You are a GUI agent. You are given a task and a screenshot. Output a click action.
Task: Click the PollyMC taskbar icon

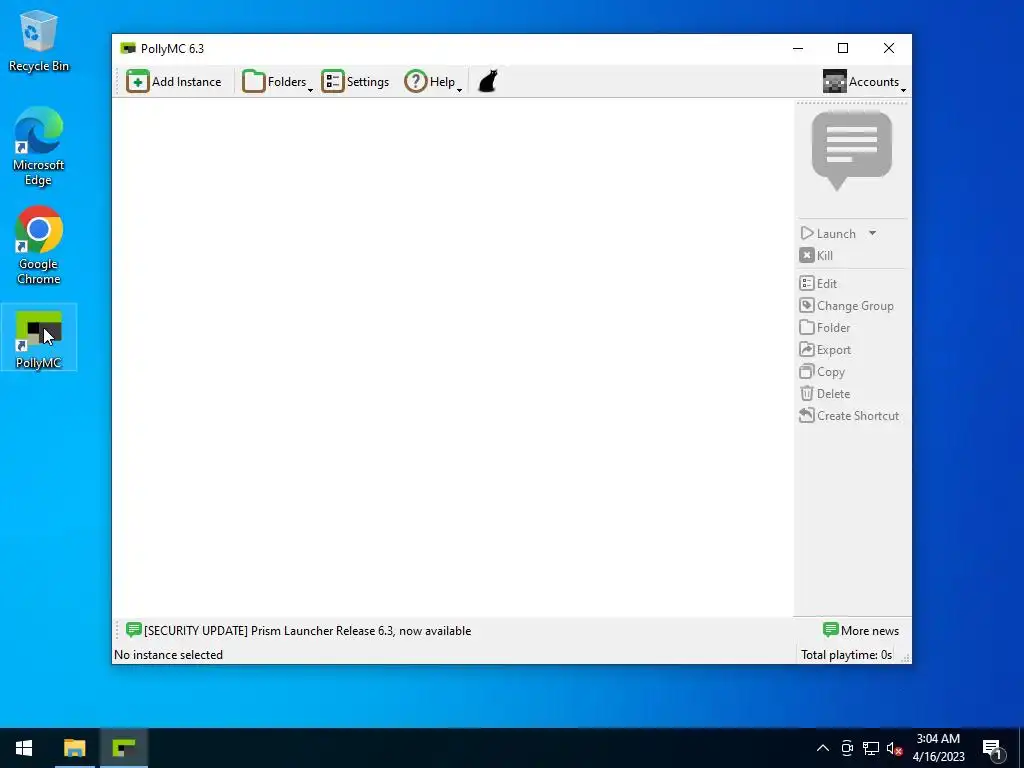(123, 748)
